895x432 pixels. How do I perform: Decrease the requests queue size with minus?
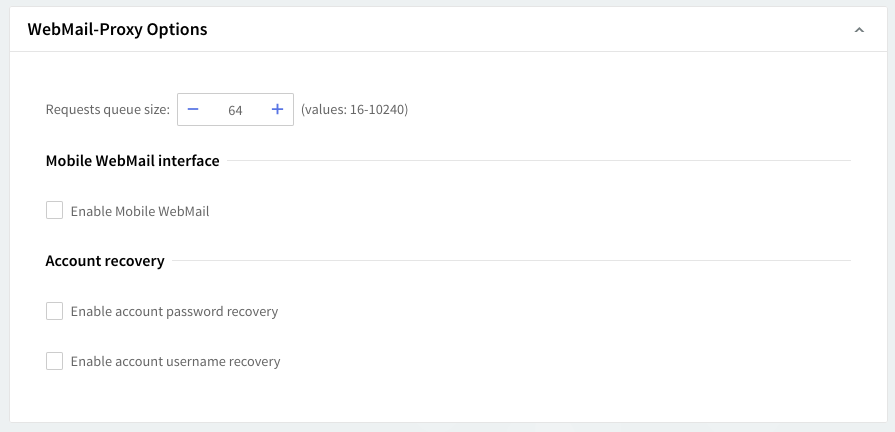[x=193, y=110]
